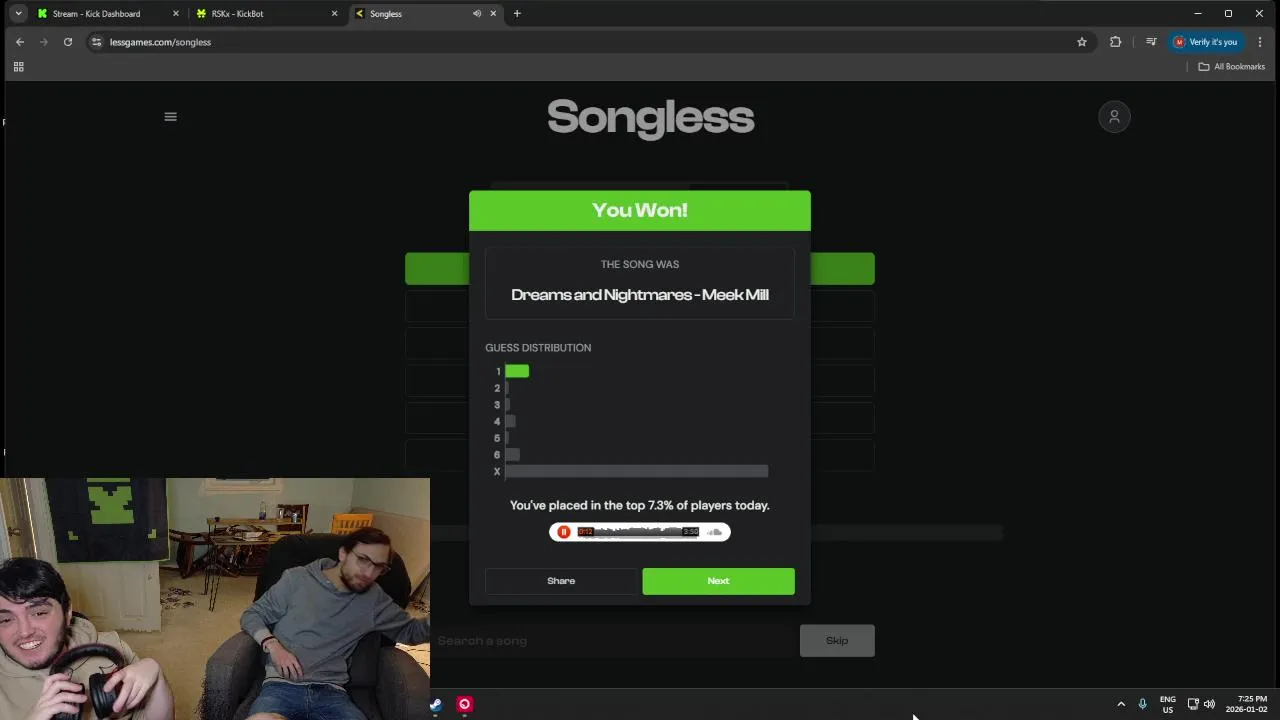Click the address bar URL
Image resolution: width=1280 pixels, height=720 pixels.
click(160, 42)
